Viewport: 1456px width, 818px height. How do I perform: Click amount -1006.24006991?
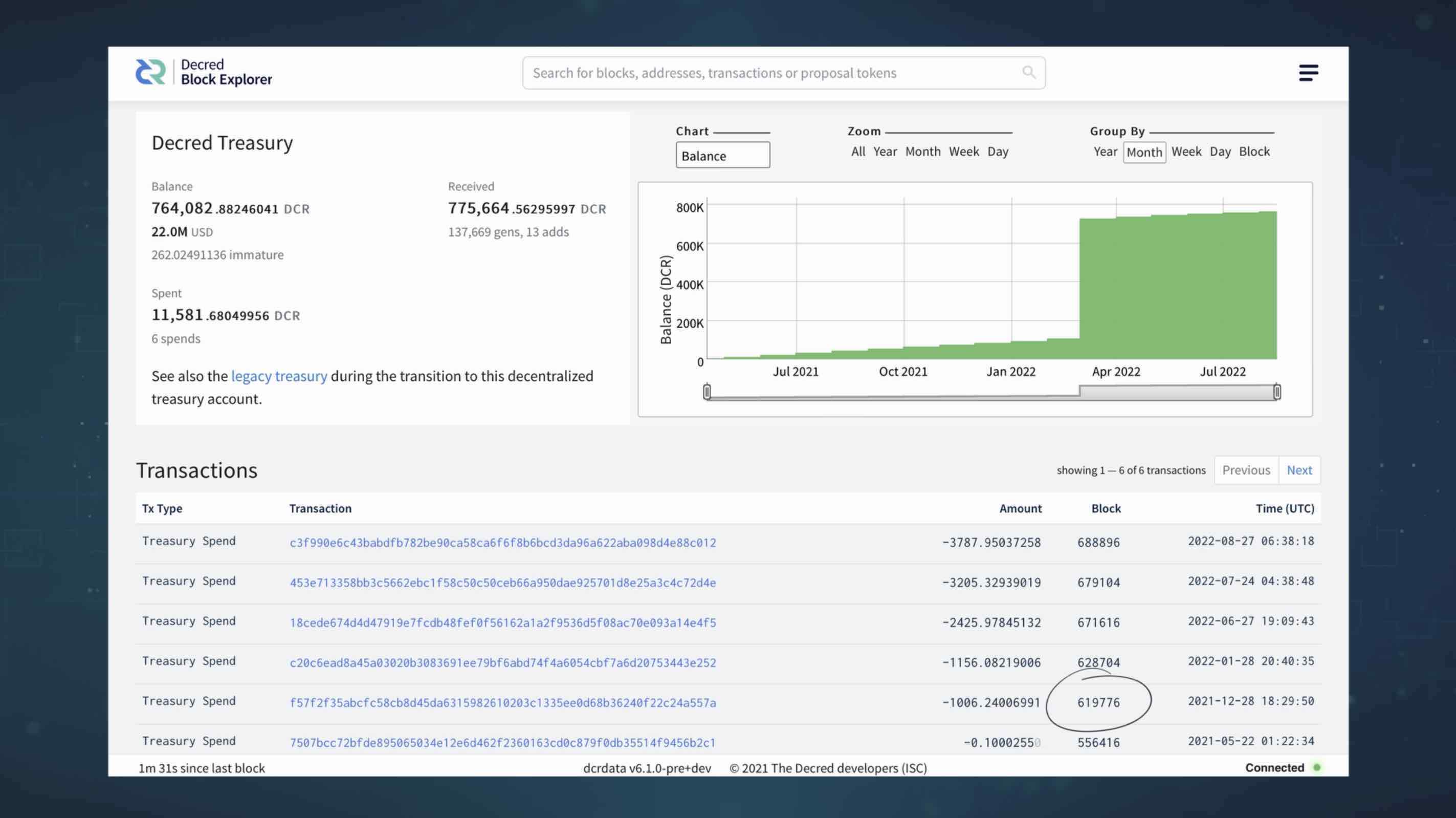[991, 703]
